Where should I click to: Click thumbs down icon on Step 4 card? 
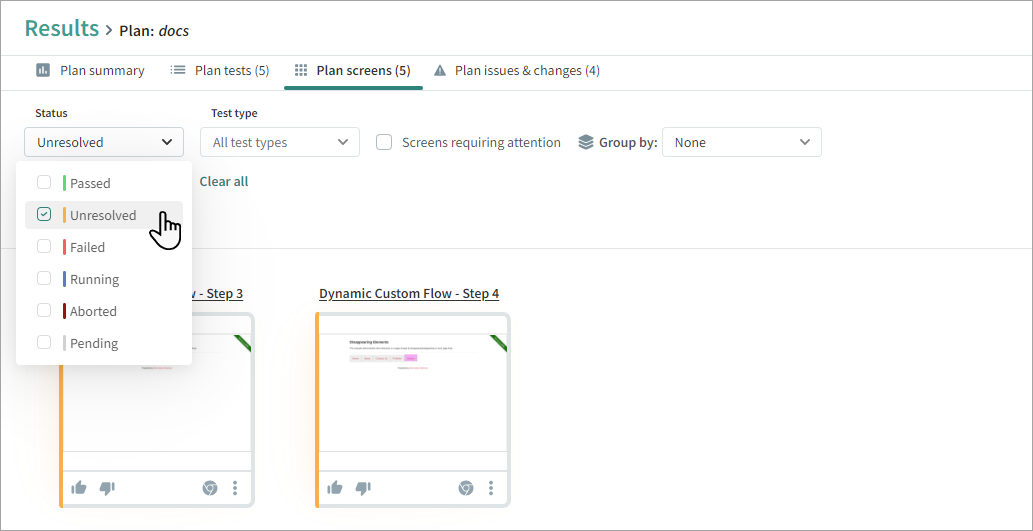coord(364,488)
